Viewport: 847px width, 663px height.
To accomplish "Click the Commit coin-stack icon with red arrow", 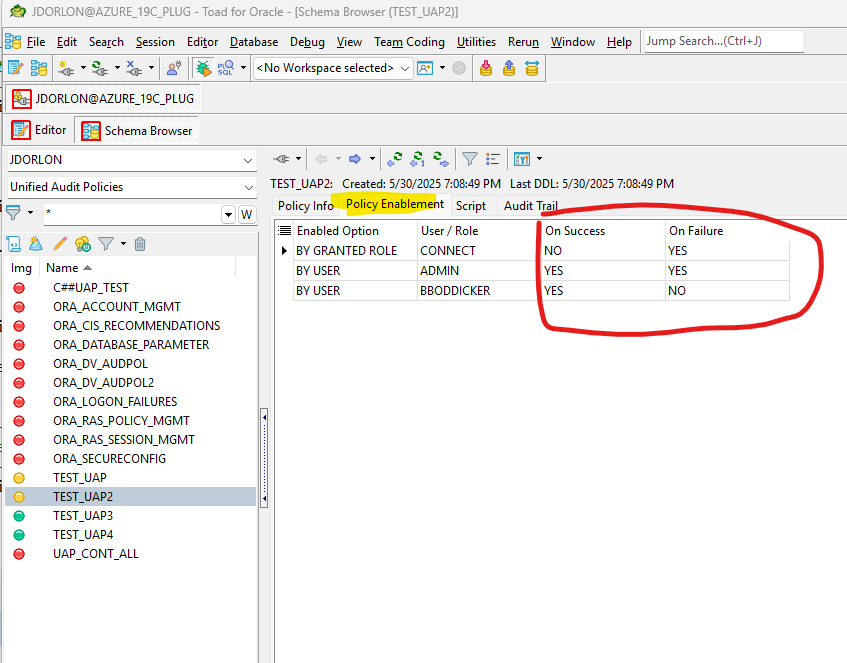I will [486, 68].
